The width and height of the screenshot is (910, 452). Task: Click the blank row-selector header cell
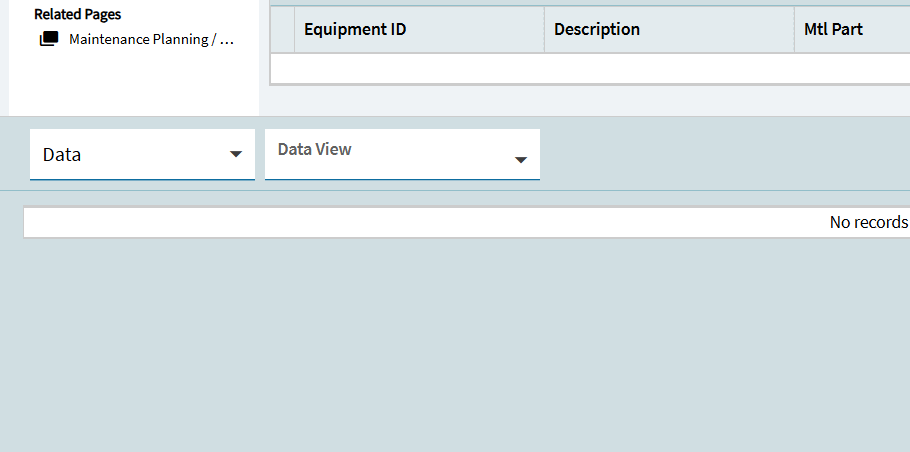pos(282,29)
